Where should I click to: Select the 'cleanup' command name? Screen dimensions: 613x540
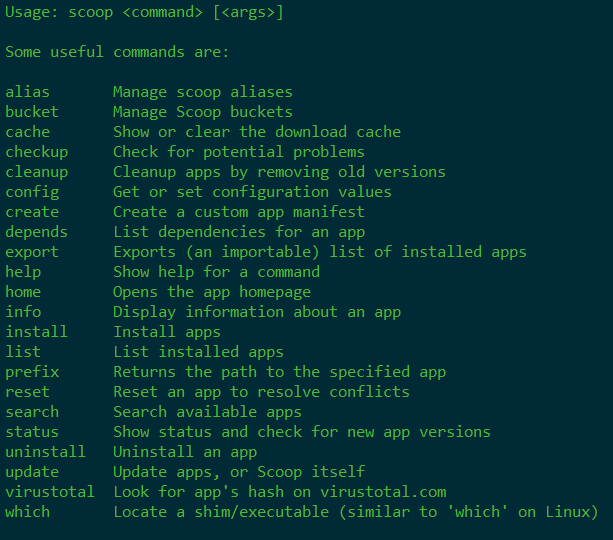[x=37, y=172]
